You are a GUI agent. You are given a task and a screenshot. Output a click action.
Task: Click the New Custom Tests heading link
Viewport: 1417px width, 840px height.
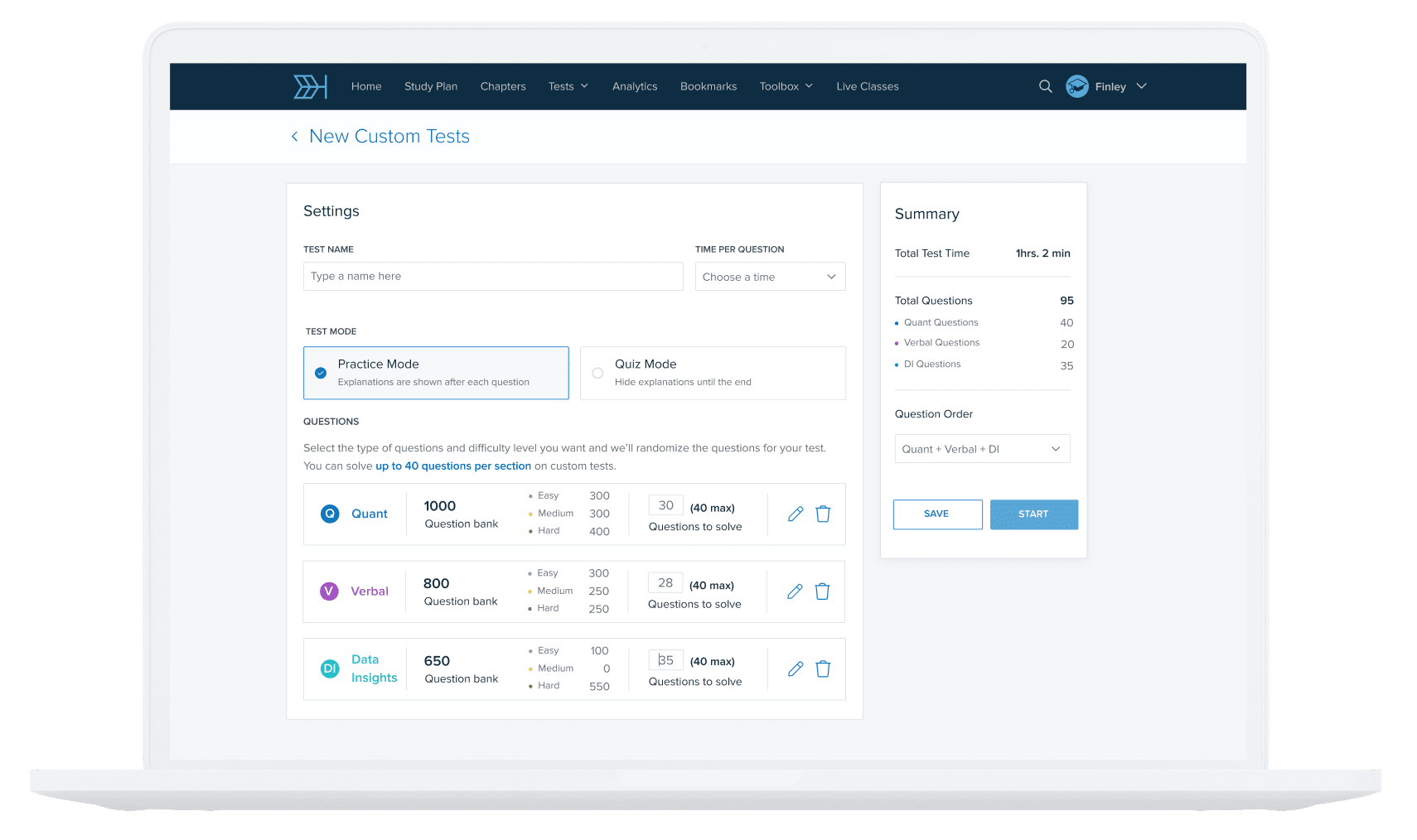[x=389, y=137]
